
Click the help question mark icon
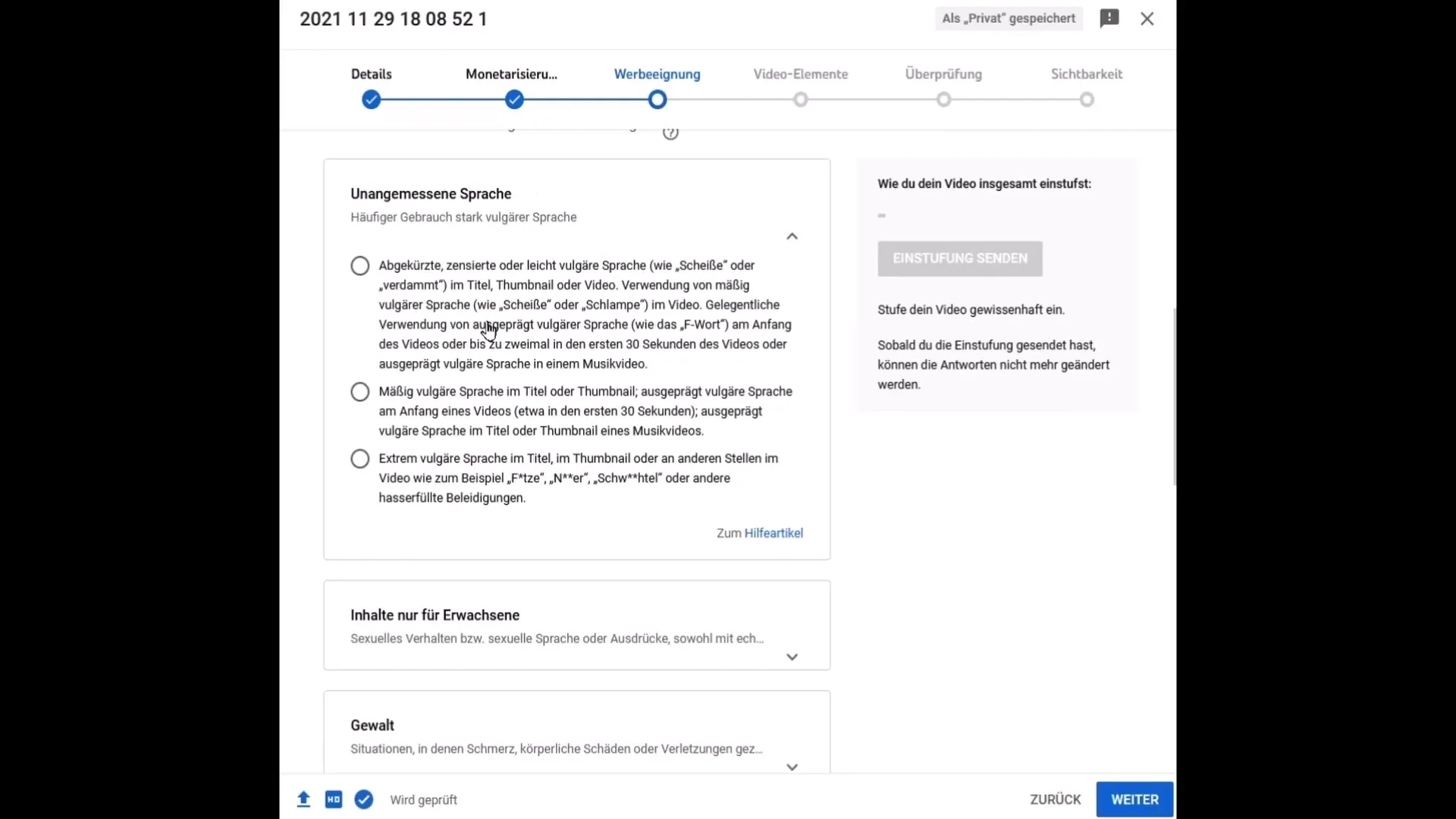[x=670, y=133]
